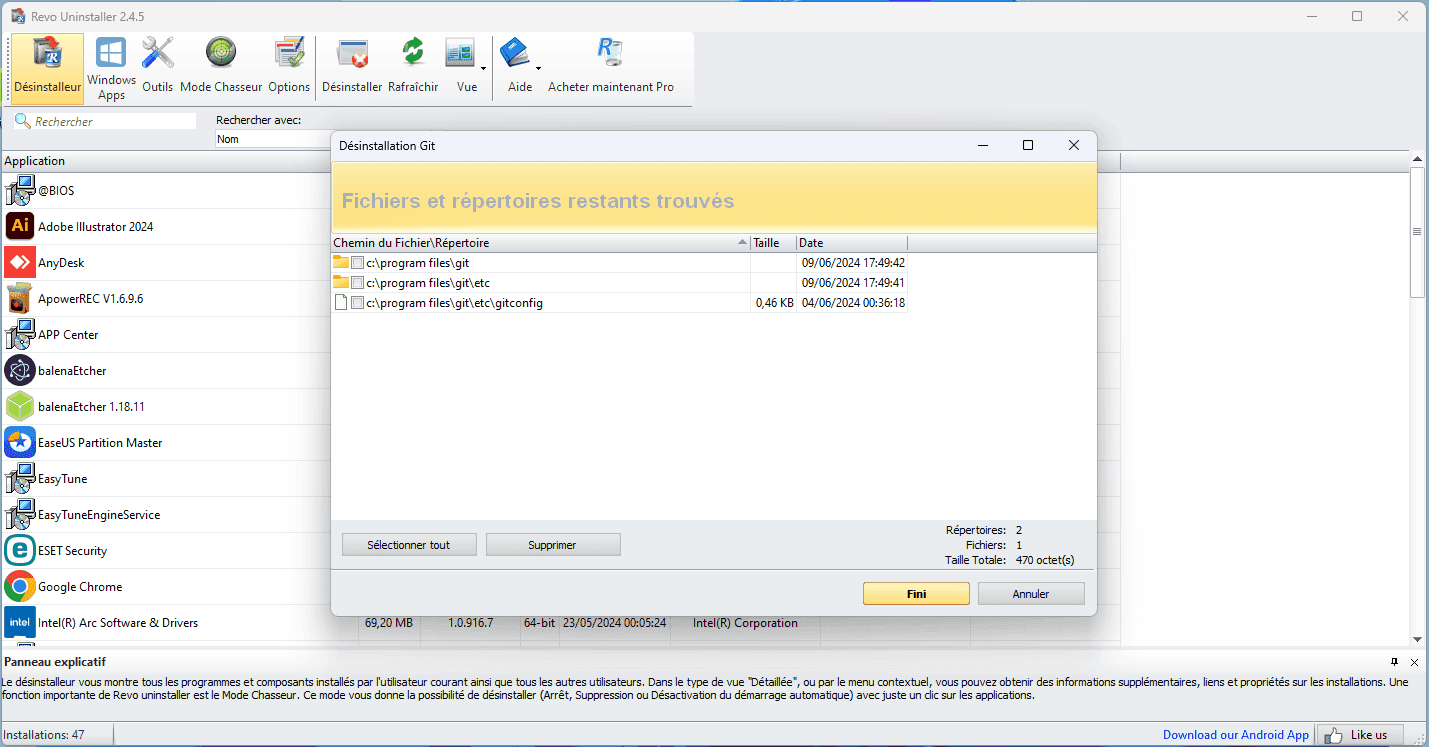Select the Adobe Illustrator 2024 icon
The image size is (1429, 747).
(x=20, y=226)
